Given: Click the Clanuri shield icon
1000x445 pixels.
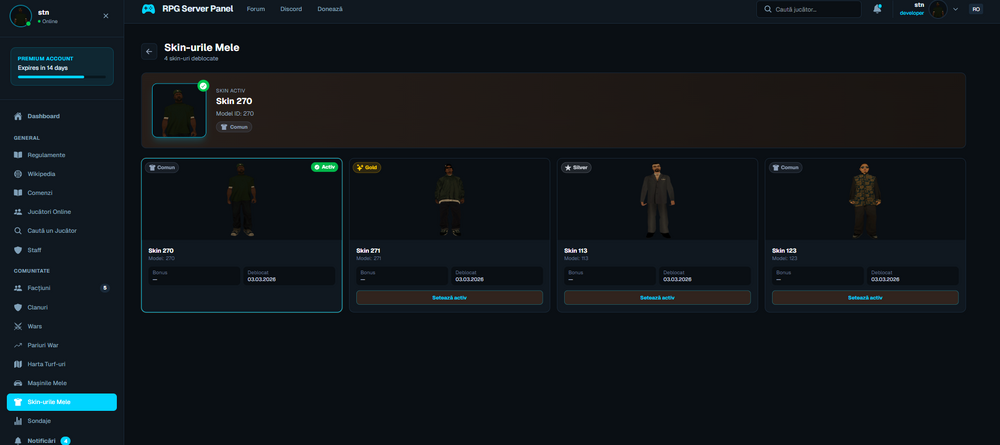Looking at the screenshot, I should point(18,307).
